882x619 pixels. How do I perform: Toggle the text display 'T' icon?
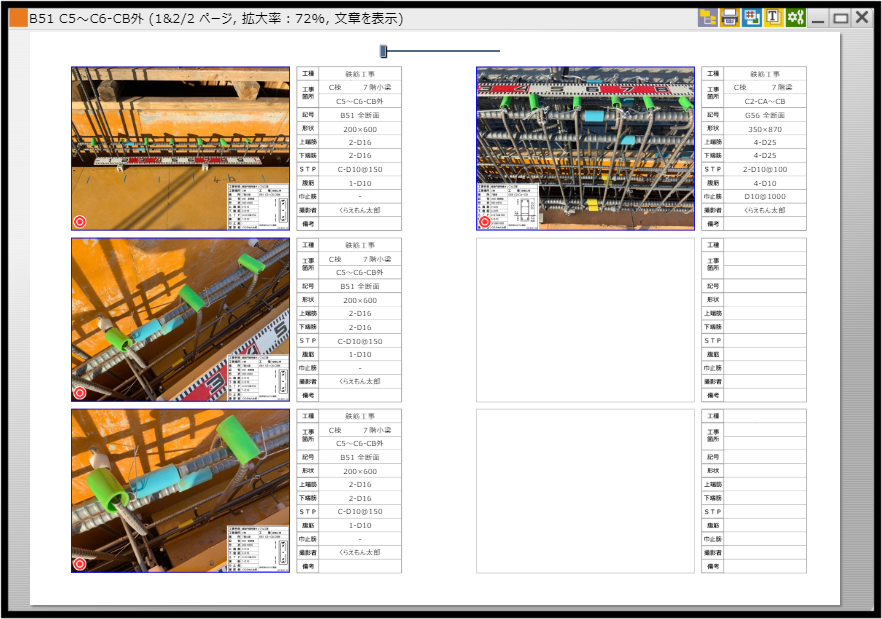tap(773, 17)
